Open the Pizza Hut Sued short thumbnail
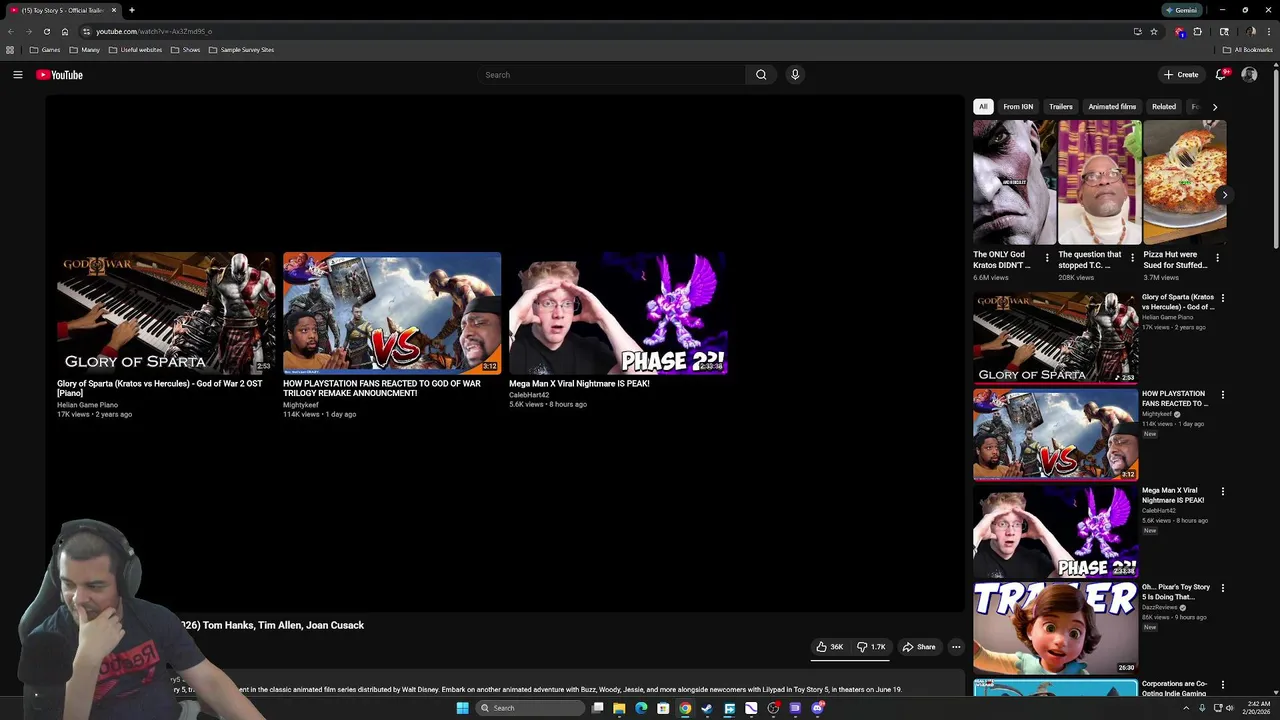This screenshot has width=1280, height=720. pyautogui.click(x=1185, y=183)
